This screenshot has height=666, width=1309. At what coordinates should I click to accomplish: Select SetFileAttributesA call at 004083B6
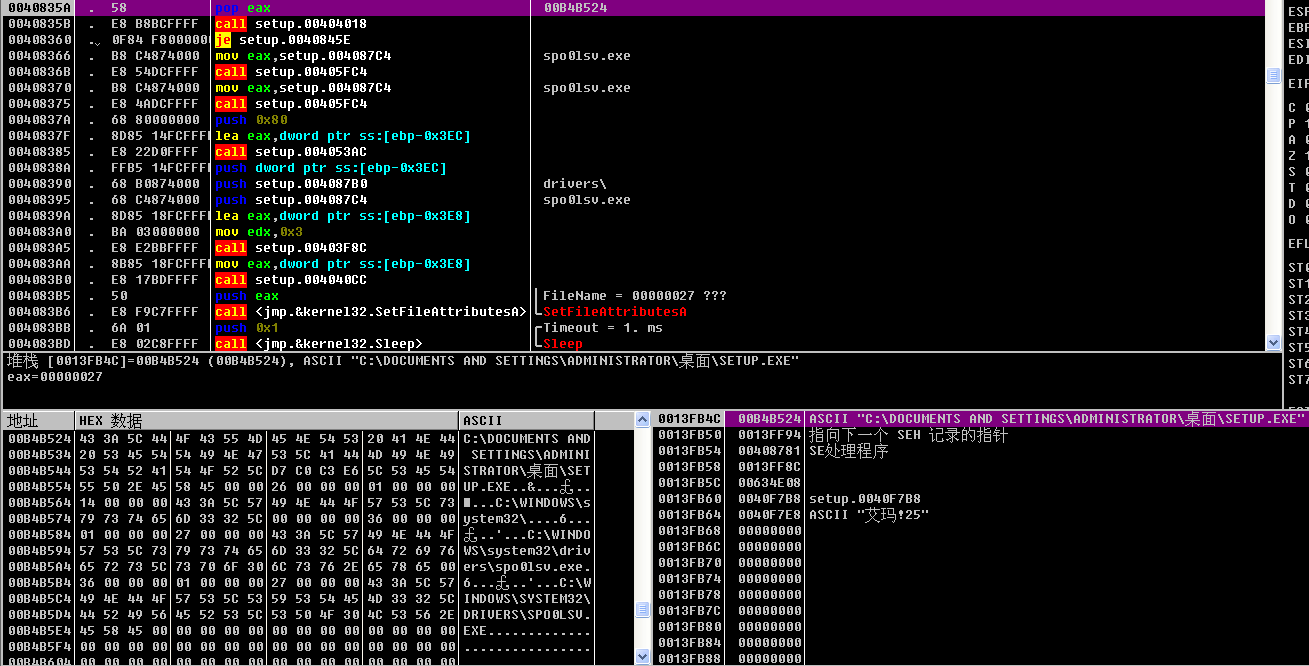pyautogui.click(x=632, y=312)
